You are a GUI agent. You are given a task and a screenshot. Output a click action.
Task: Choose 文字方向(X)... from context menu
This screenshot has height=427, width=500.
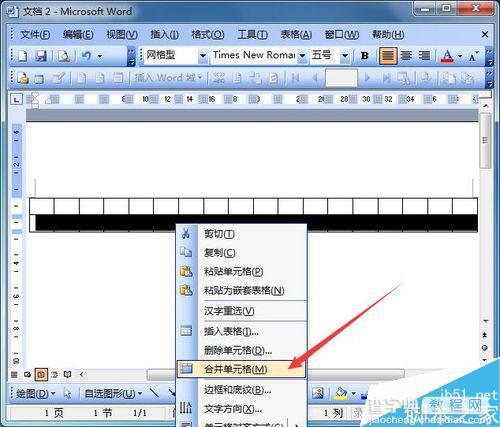pyautogui.click(x=241, y=409)
